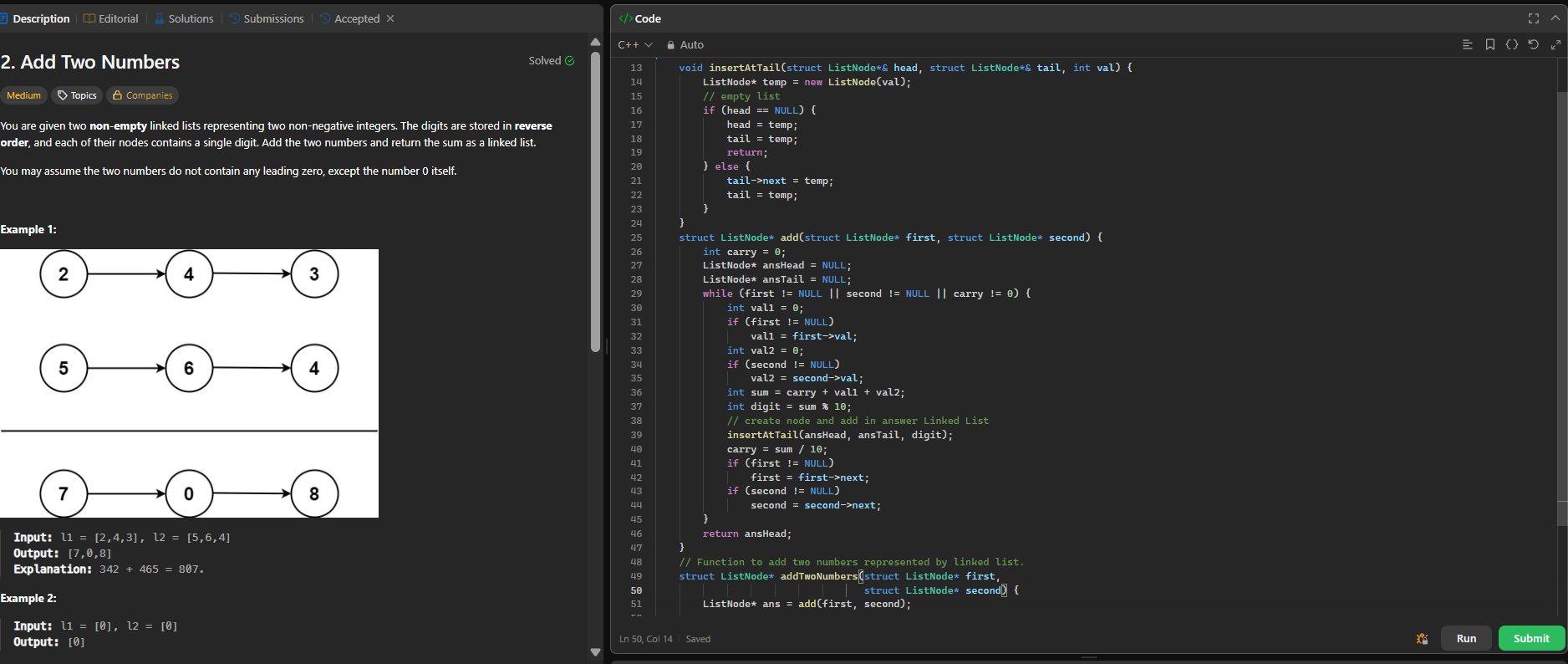Expand the Topics tag
The width and height of the screenshot is (1568, 664).
coord(77,95)
